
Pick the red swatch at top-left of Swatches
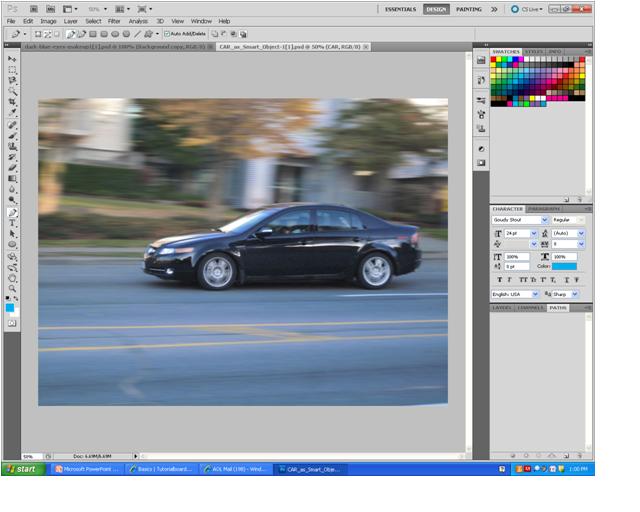pyautogui.click(x=493, y=60)
